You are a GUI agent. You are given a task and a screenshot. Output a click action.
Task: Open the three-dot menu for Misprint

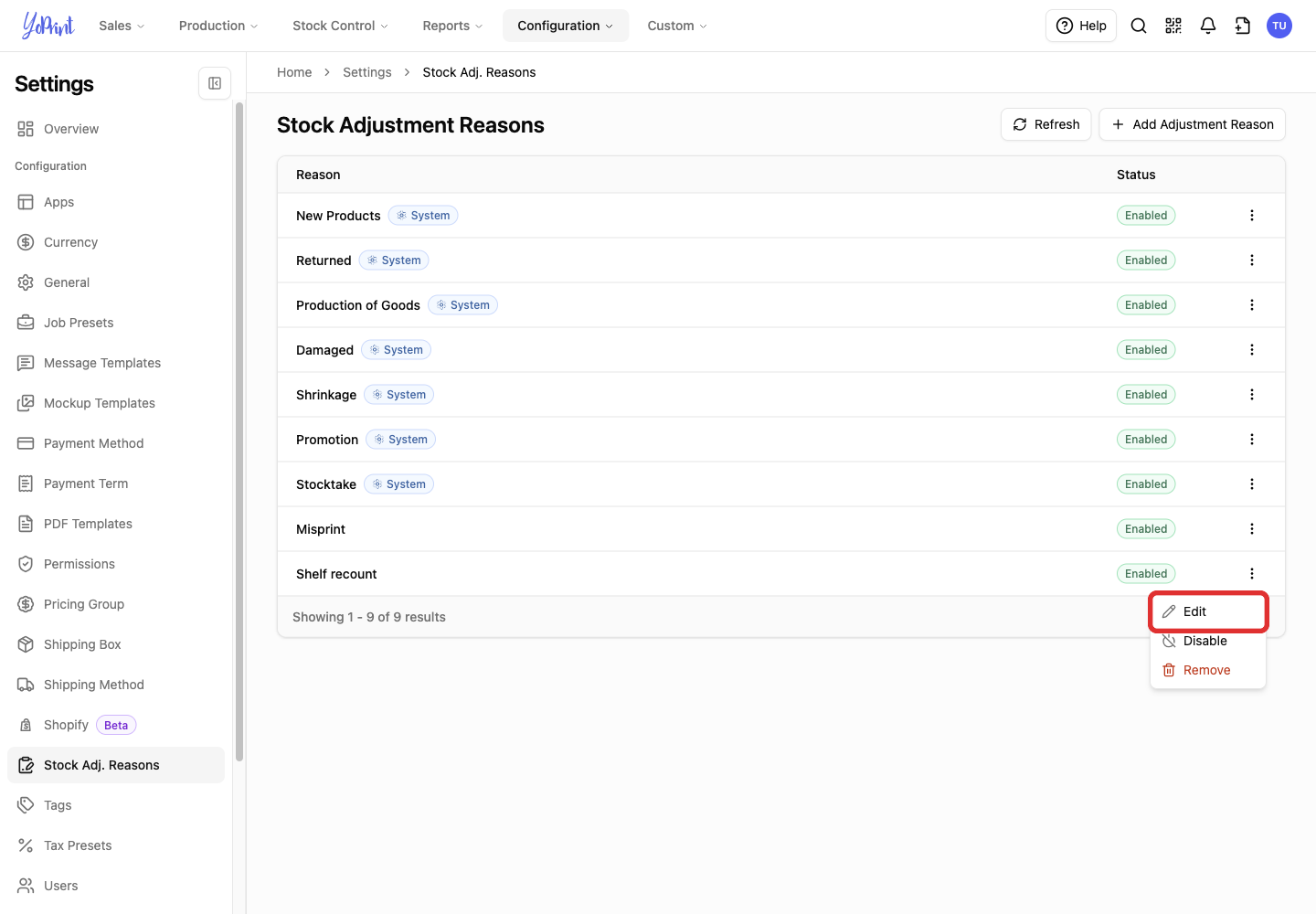click(1252, 529)
